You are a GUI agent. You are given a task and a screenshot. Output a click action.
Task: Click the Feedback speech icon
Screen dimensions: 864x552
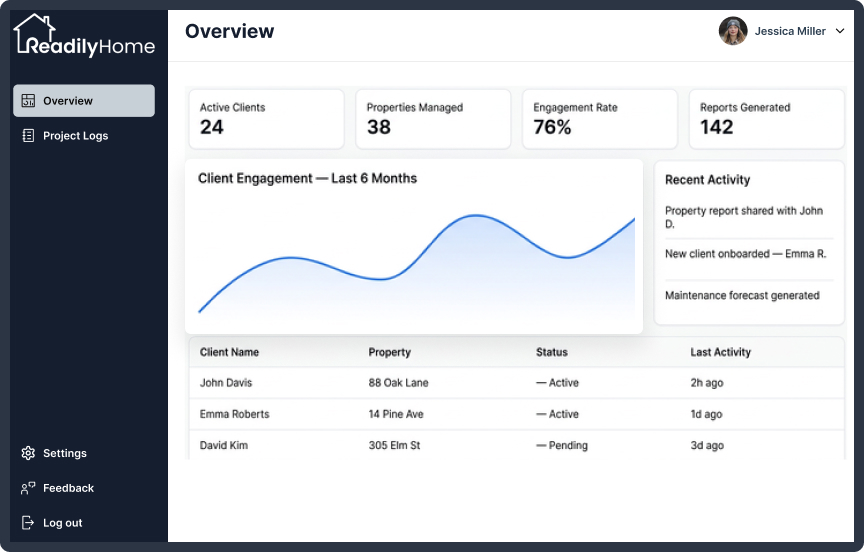point(28,488)
